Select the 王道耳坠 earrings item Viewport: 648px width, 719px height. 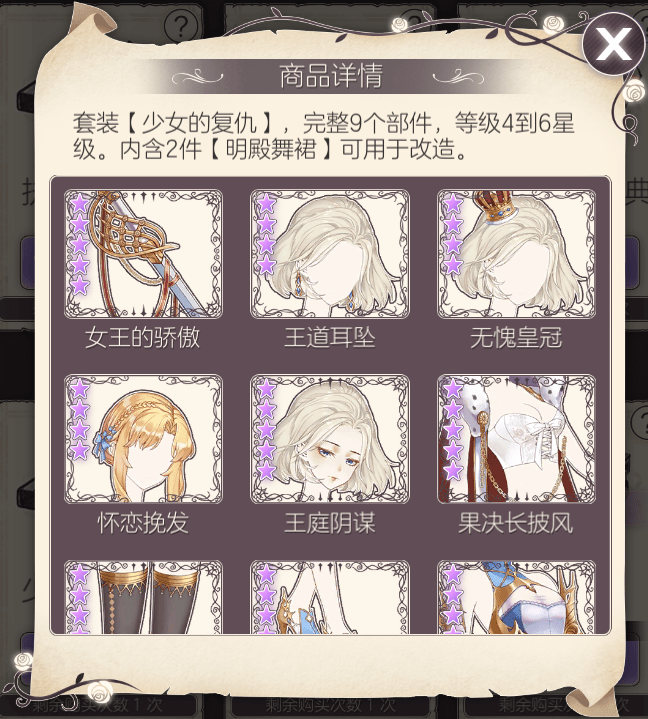click(330, 254)
